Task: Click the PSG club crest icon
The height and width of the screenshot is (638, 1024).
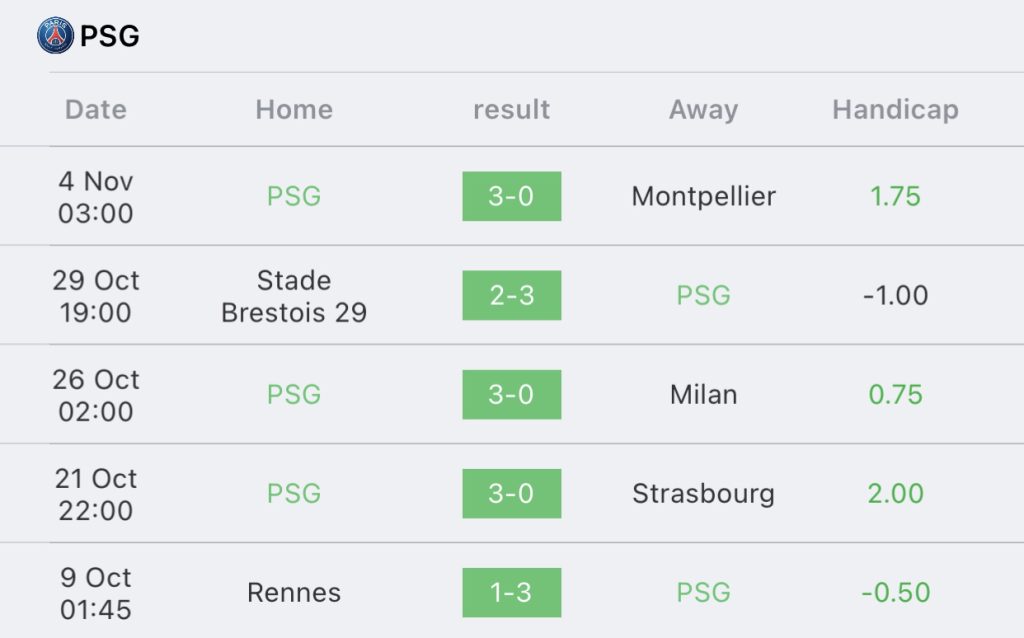Action: click(x=55, y=36)
